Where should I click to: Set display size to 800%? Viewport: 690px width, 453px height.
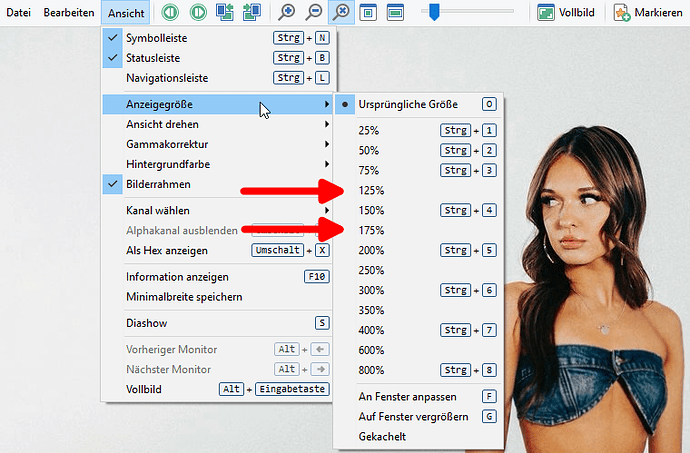[418, 370]
